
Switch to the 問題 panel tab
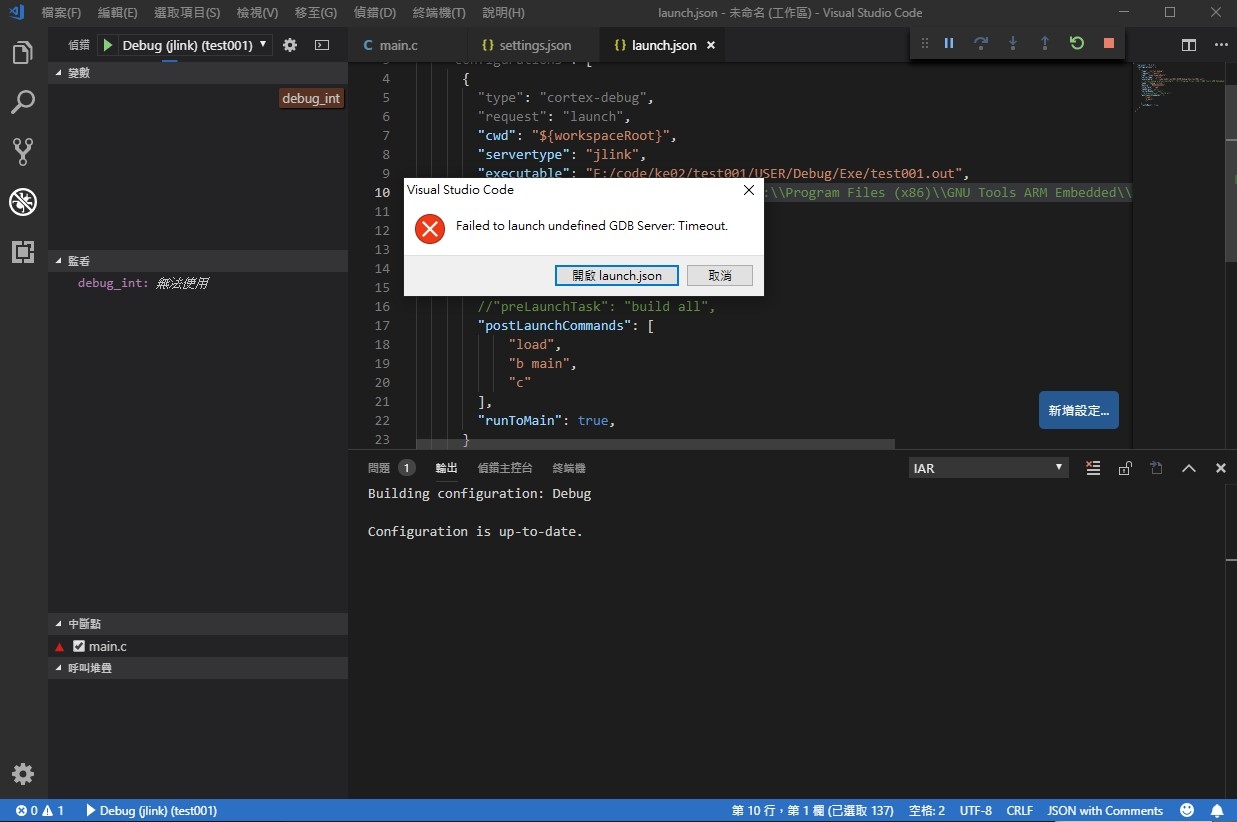(x=391, y=468)
